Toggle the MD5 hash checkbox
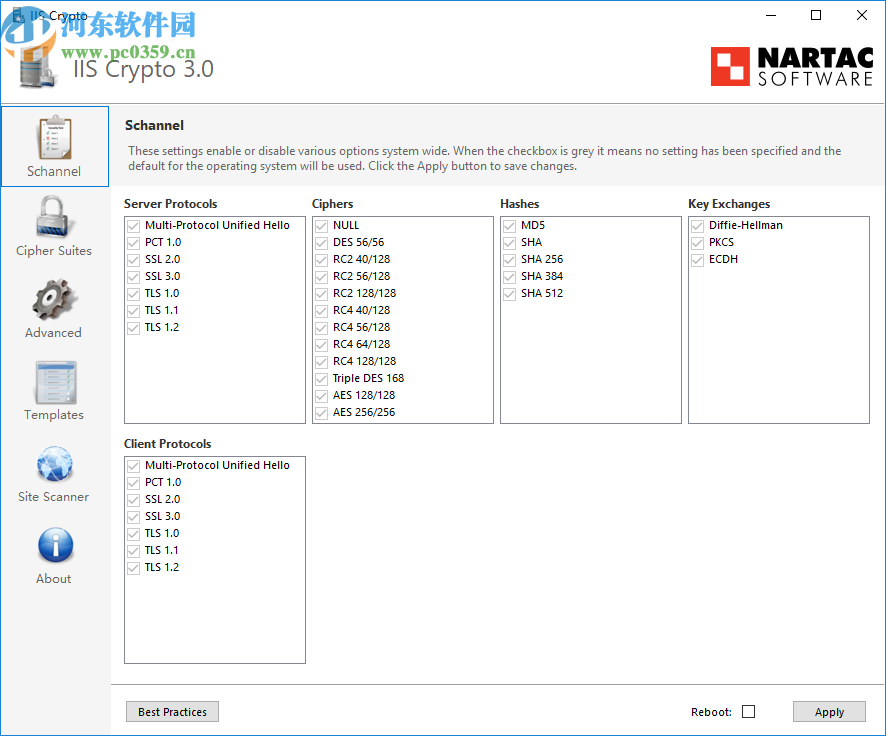 coord(510,226)
